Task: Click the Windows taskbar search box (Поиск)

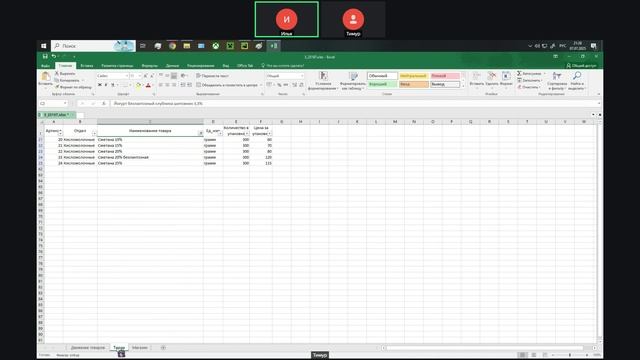Action: (x=93, y=46)
